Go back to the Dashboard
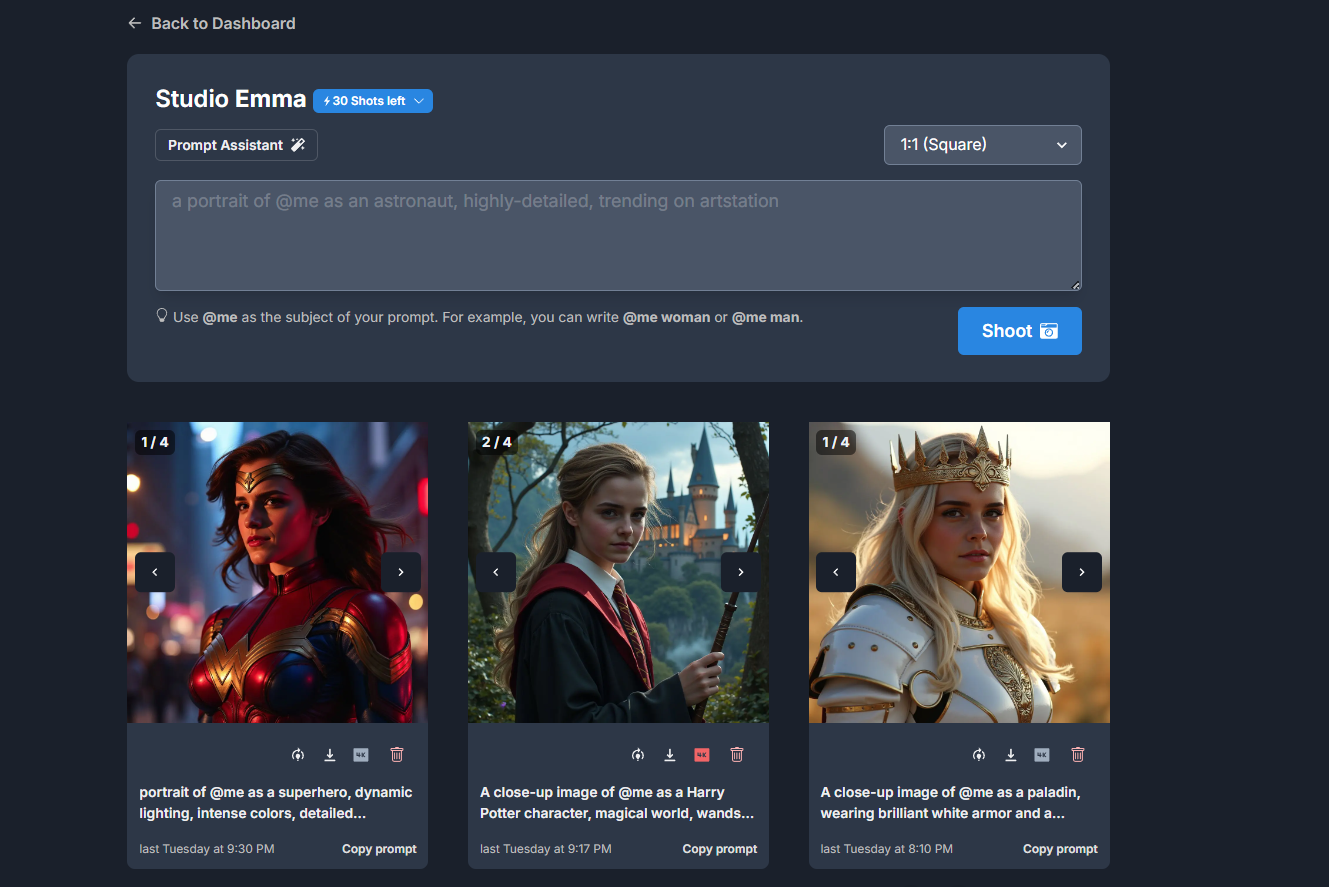 (211, 23)
